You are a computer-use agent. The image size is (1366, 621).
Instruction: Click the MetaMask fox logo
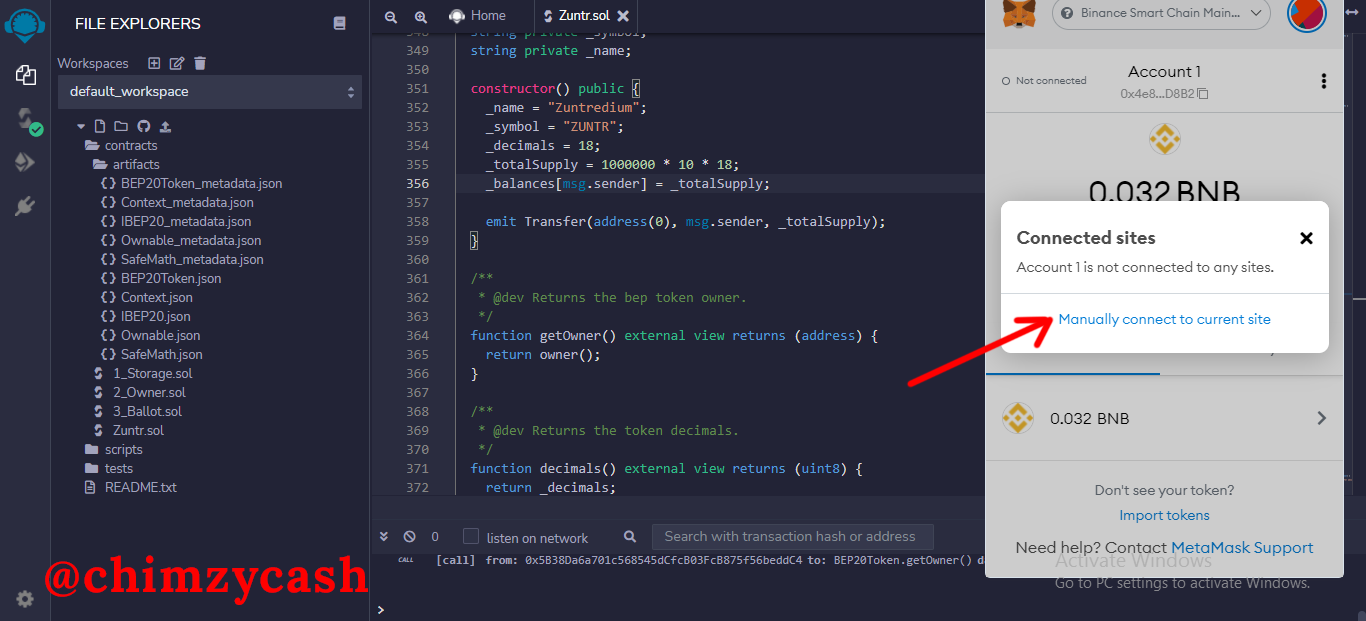click(x=1020, y=13)
